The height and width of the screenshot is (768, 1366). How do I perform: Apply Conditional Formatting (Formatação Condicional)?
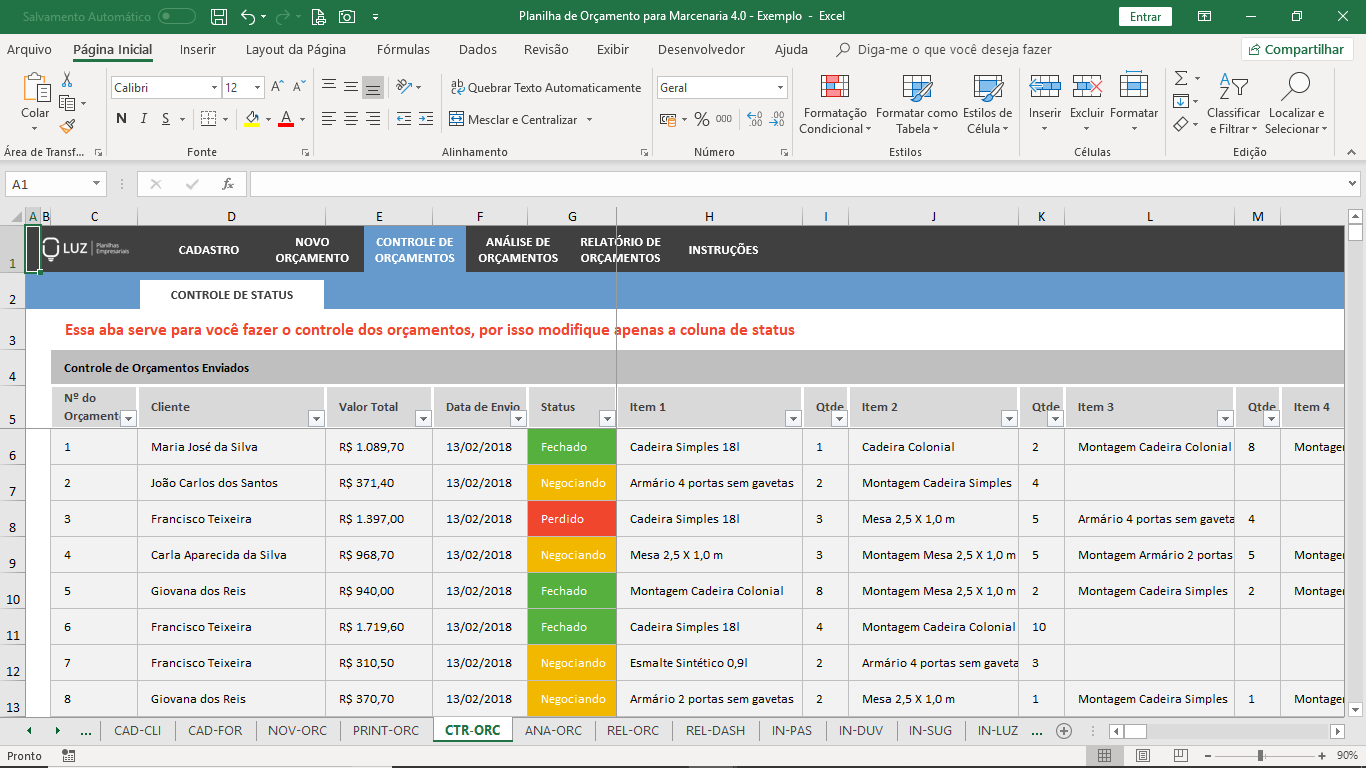(x=835, y=105)
